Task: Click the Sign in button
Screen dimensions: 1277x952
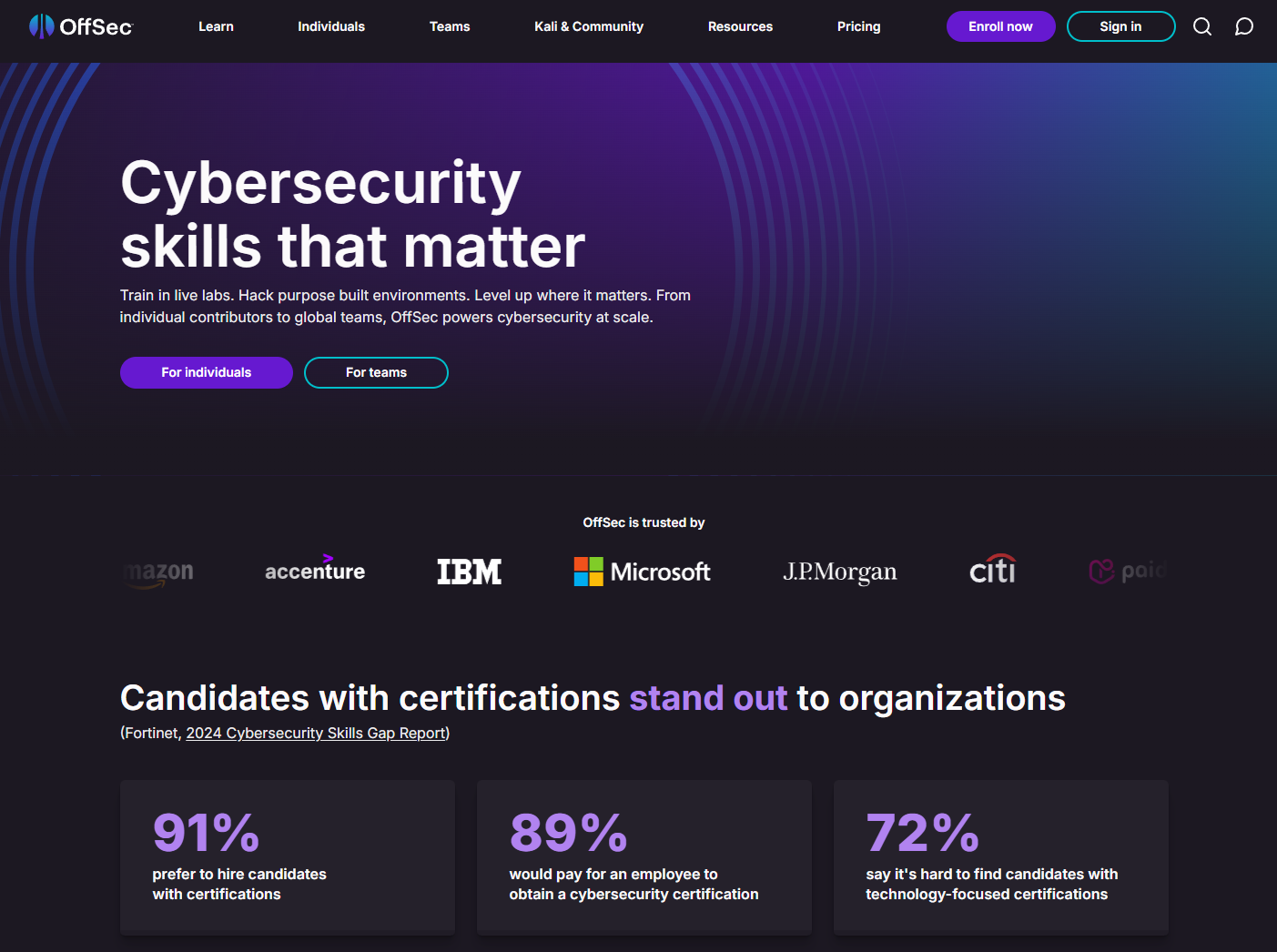Action: (1120, 26)
